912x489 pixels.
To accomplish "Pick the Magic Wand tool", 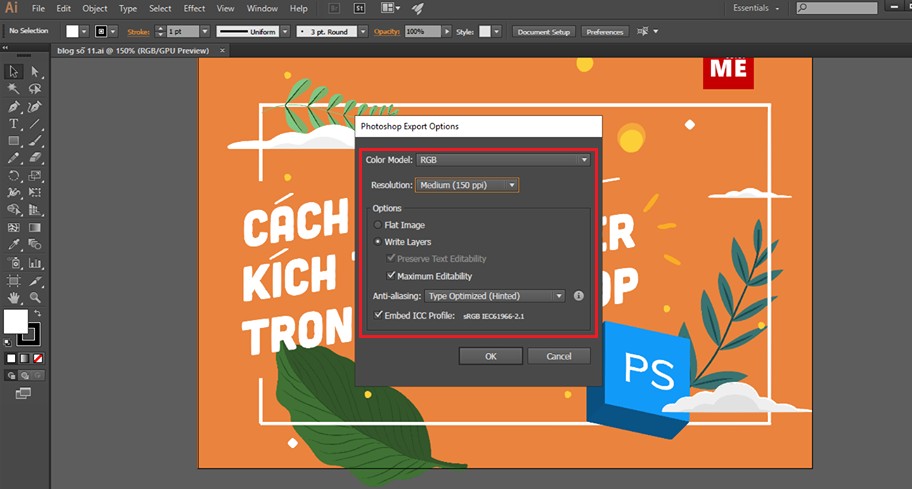I will [14, 89].
